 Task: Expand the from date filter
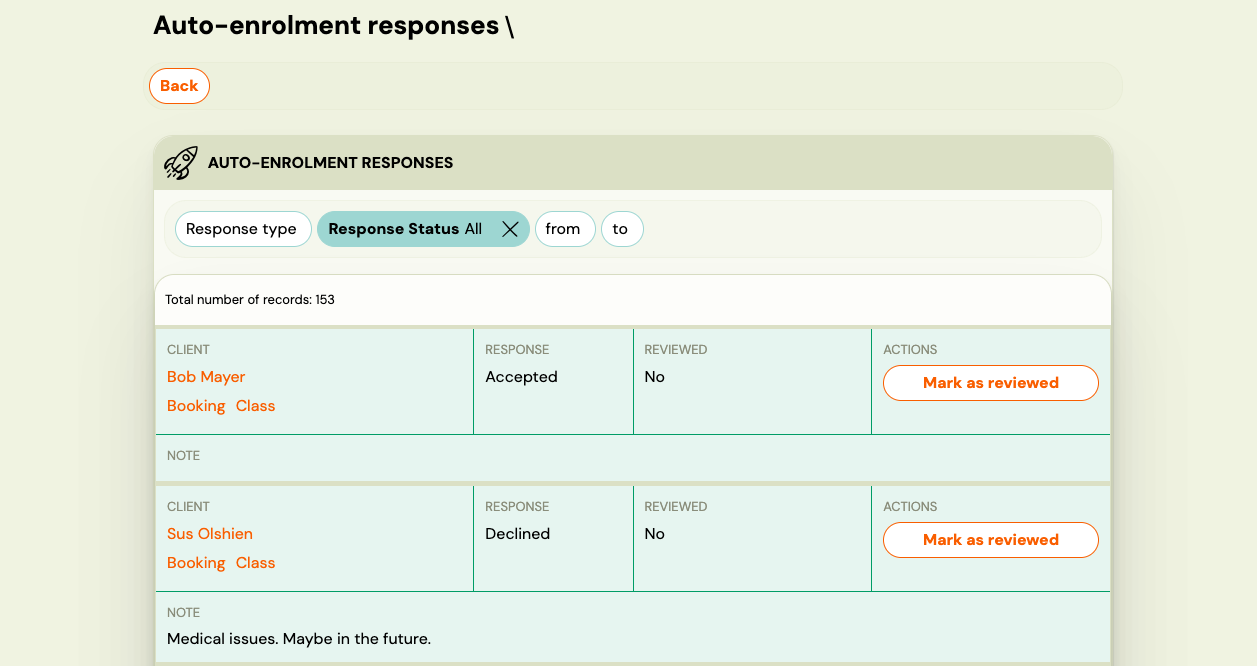(565, 228)
